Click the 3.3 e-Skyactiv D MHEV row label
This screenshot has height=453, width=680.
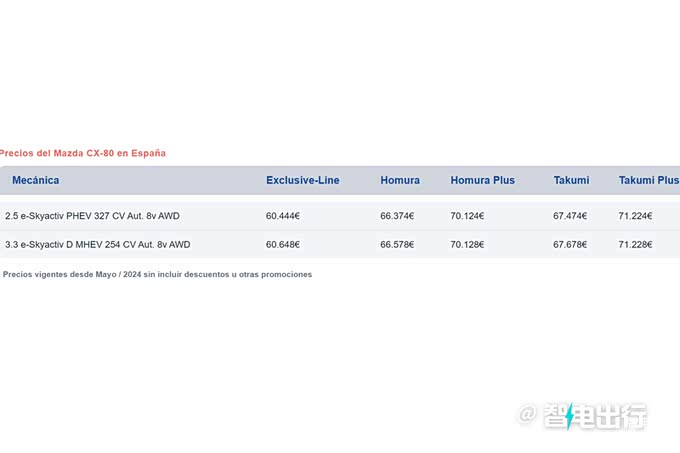pyautogui.click(x=98, y=244)
